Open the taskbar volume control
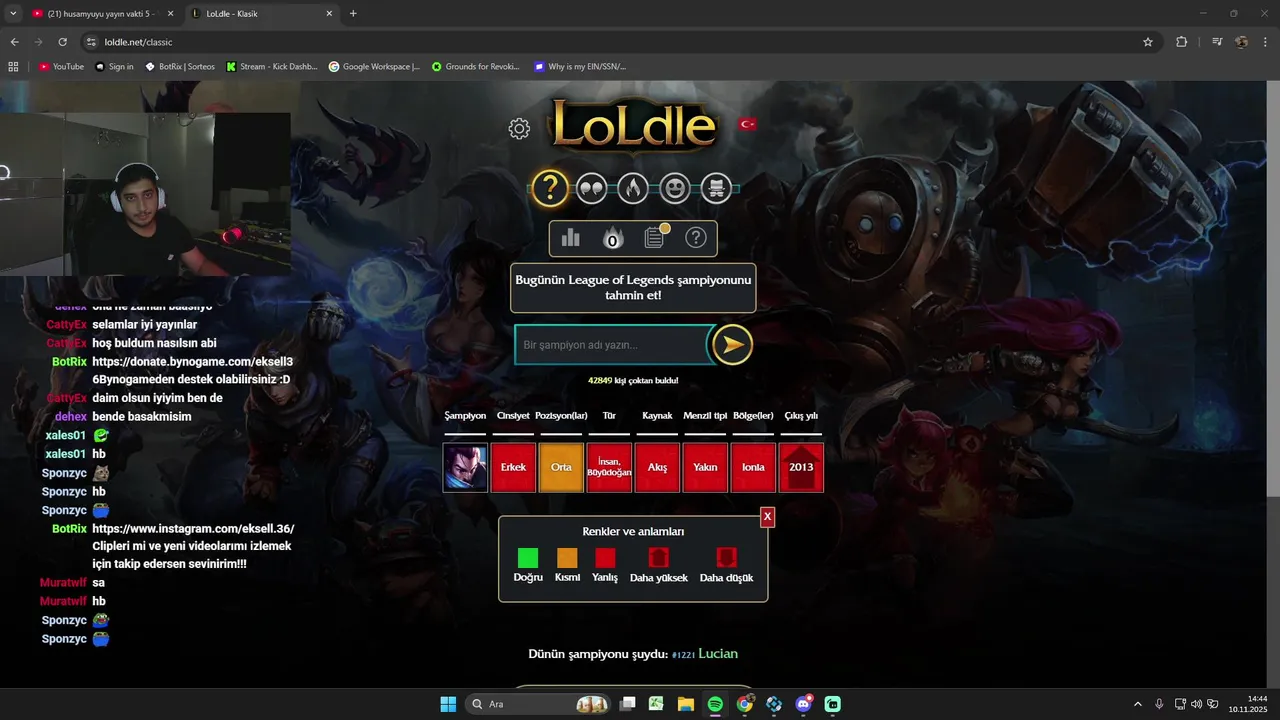This screenshot has width=1280, height=720. 1196,704
